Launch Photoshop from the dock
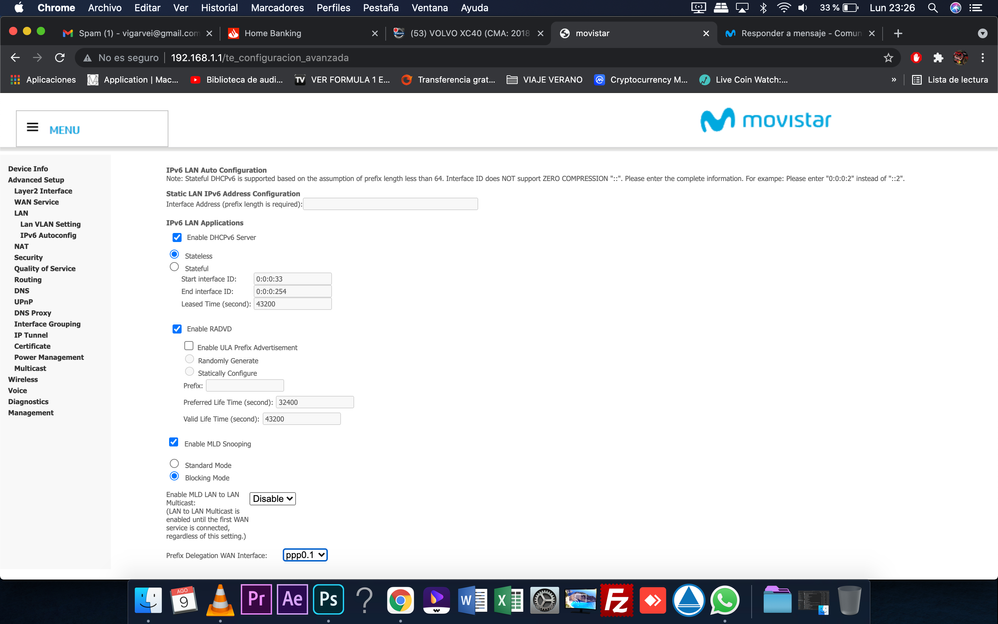 pyautogui.click(x=327, y=599)
